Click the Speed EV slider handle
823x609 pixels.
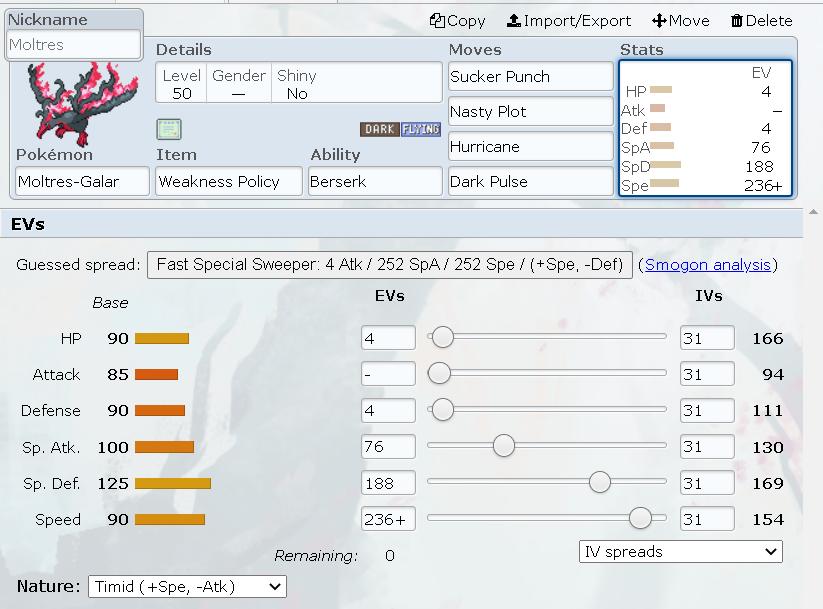(x=640, y=518)
